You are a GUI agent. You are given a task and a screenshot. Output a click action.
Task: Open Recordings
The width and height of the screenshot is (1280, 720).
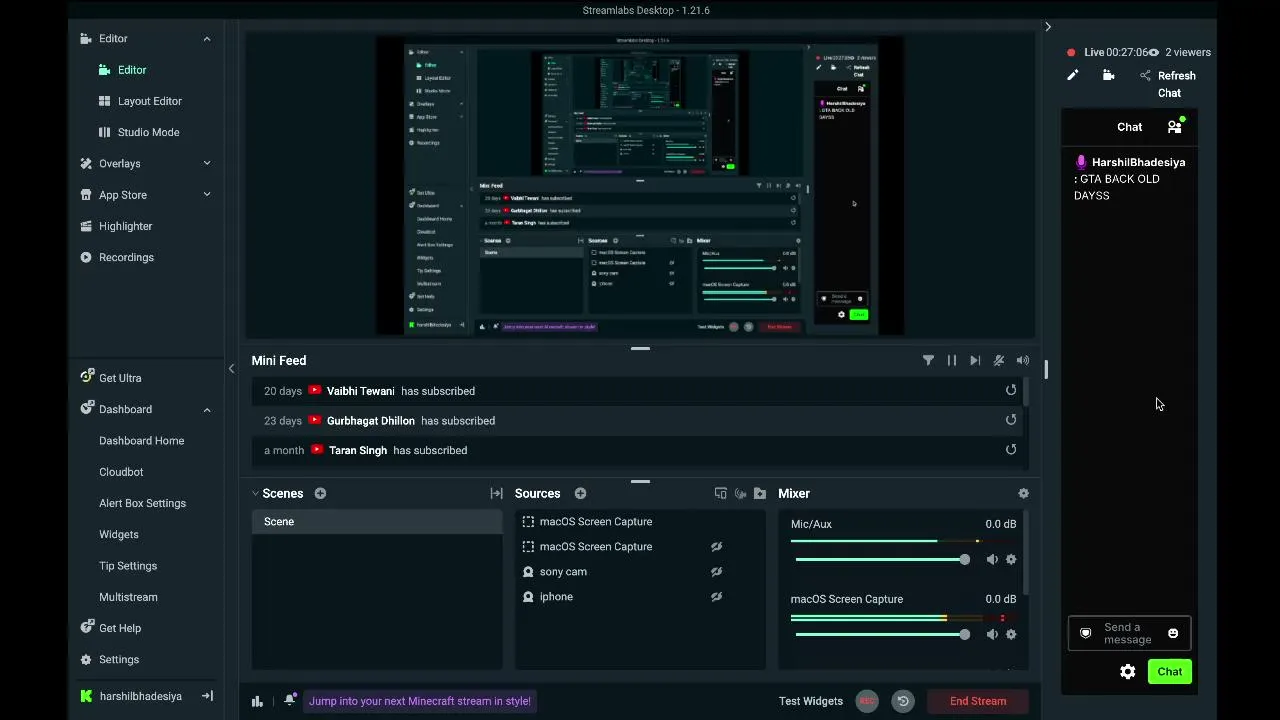point(126,257)
